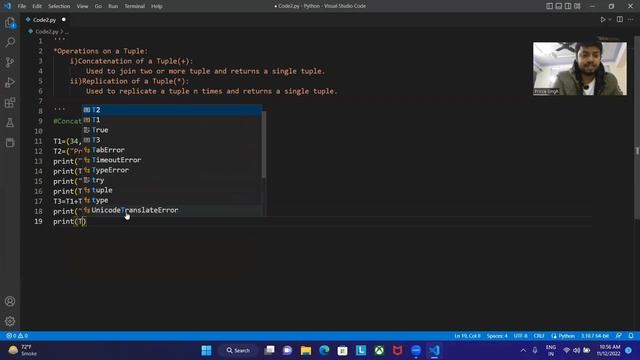Open the Source Control view

click(10, 62)
